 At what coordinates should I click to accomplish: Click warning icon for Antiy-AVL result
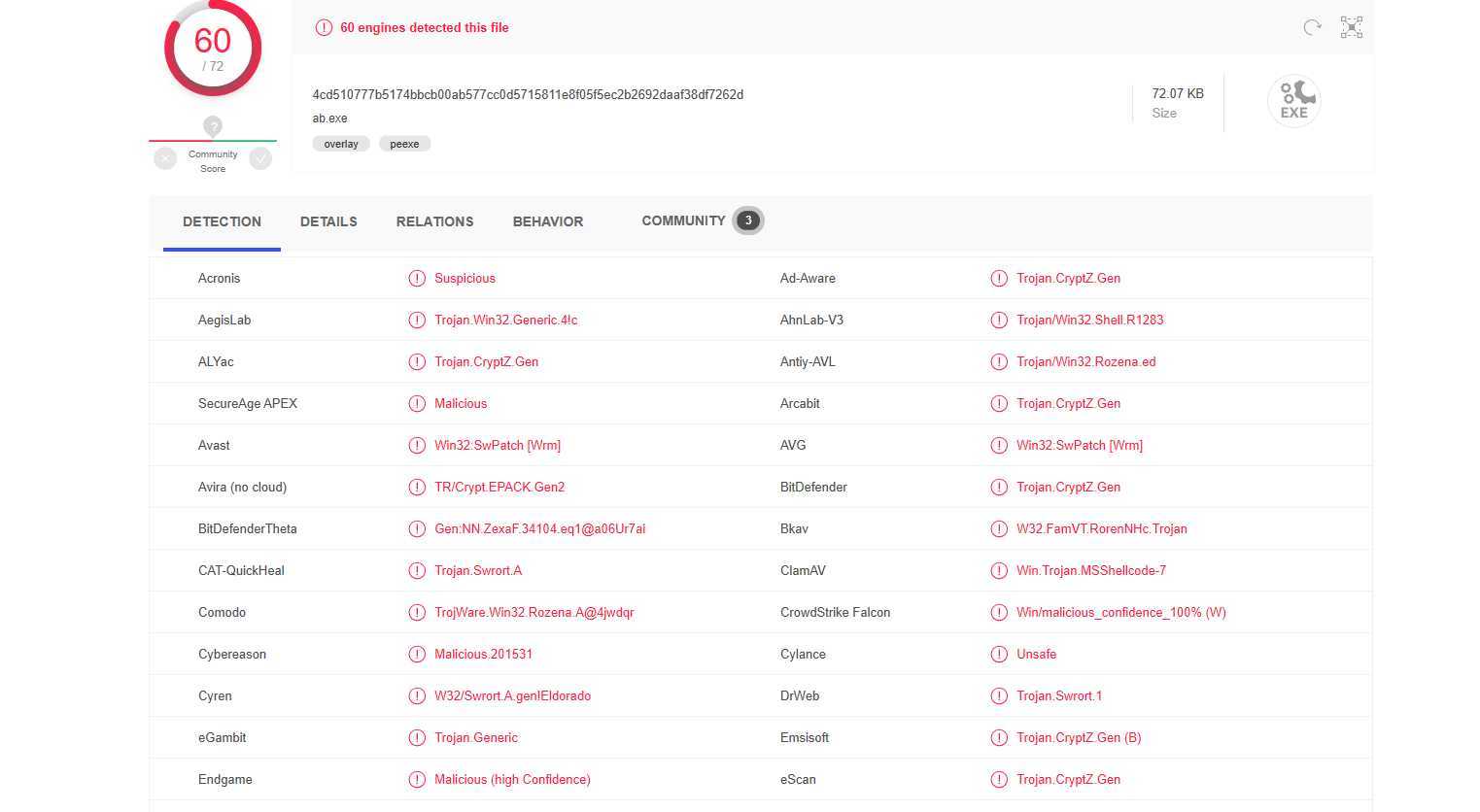999,361
